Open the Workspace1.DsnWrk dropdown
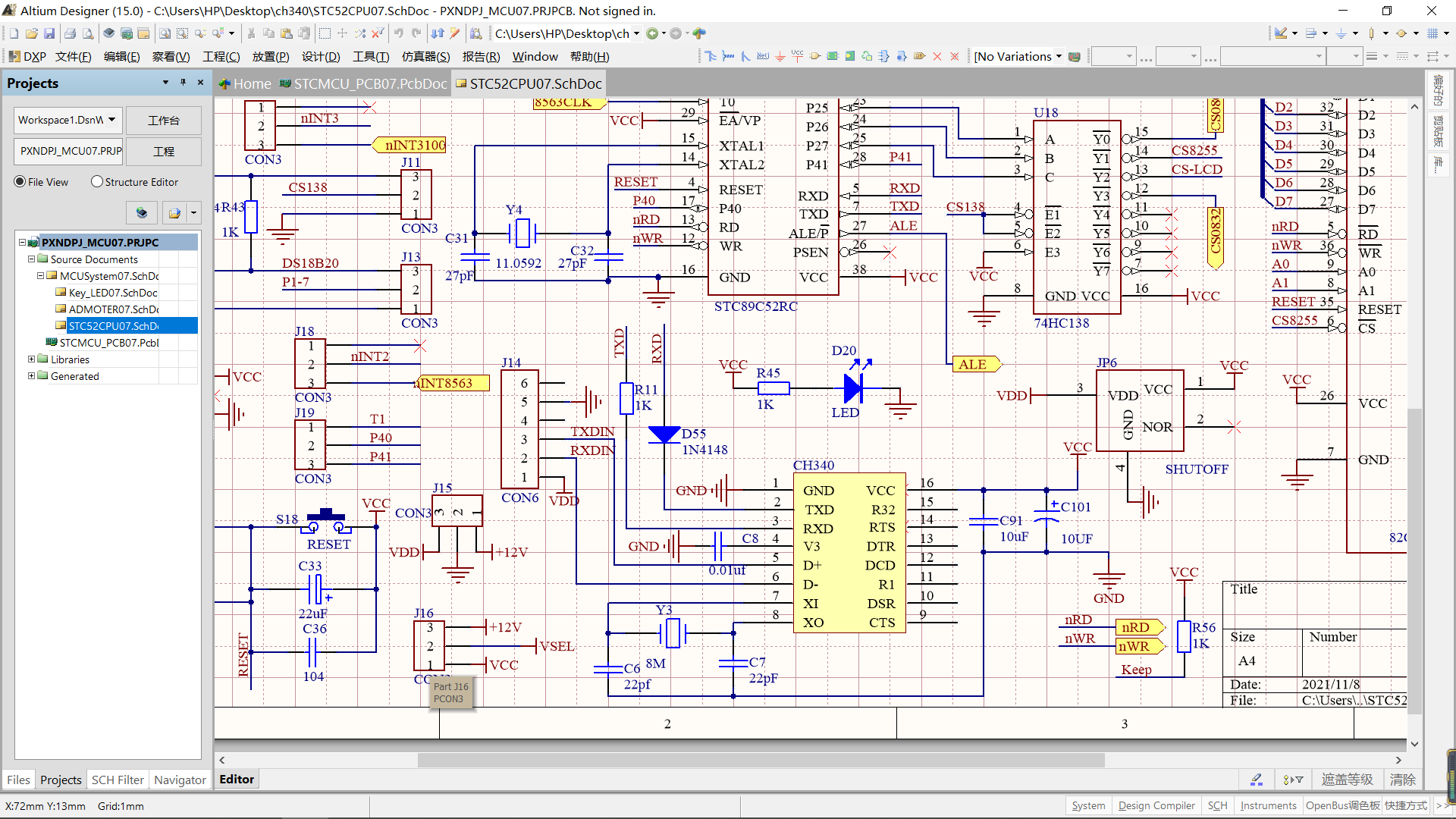Screen dimensions: 1456x819 pyautogui.click(x=111, y=120)
